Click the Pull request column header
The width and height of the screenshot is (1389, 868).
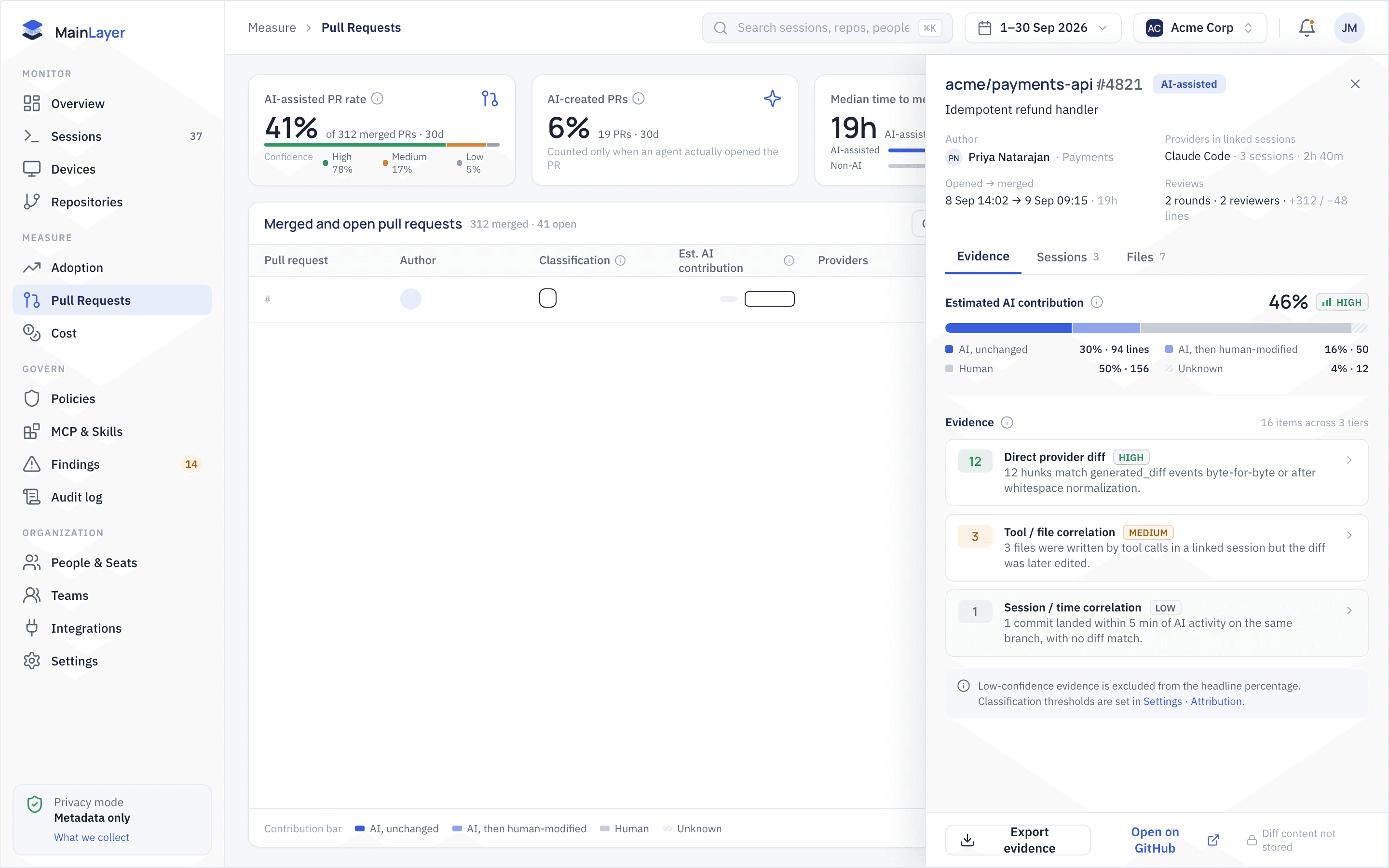pos(296,260)
